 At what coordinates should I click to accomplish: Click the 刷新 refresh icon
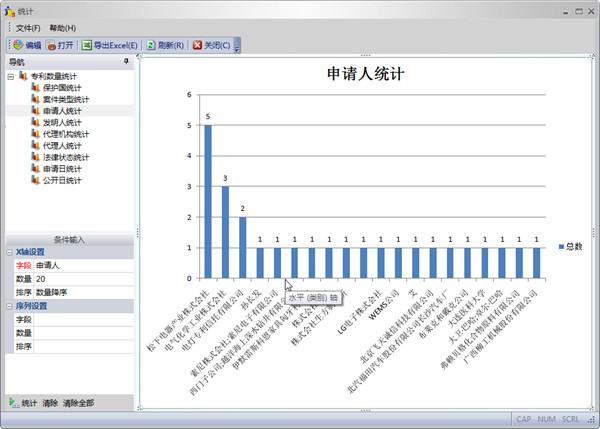coord(151,45)
